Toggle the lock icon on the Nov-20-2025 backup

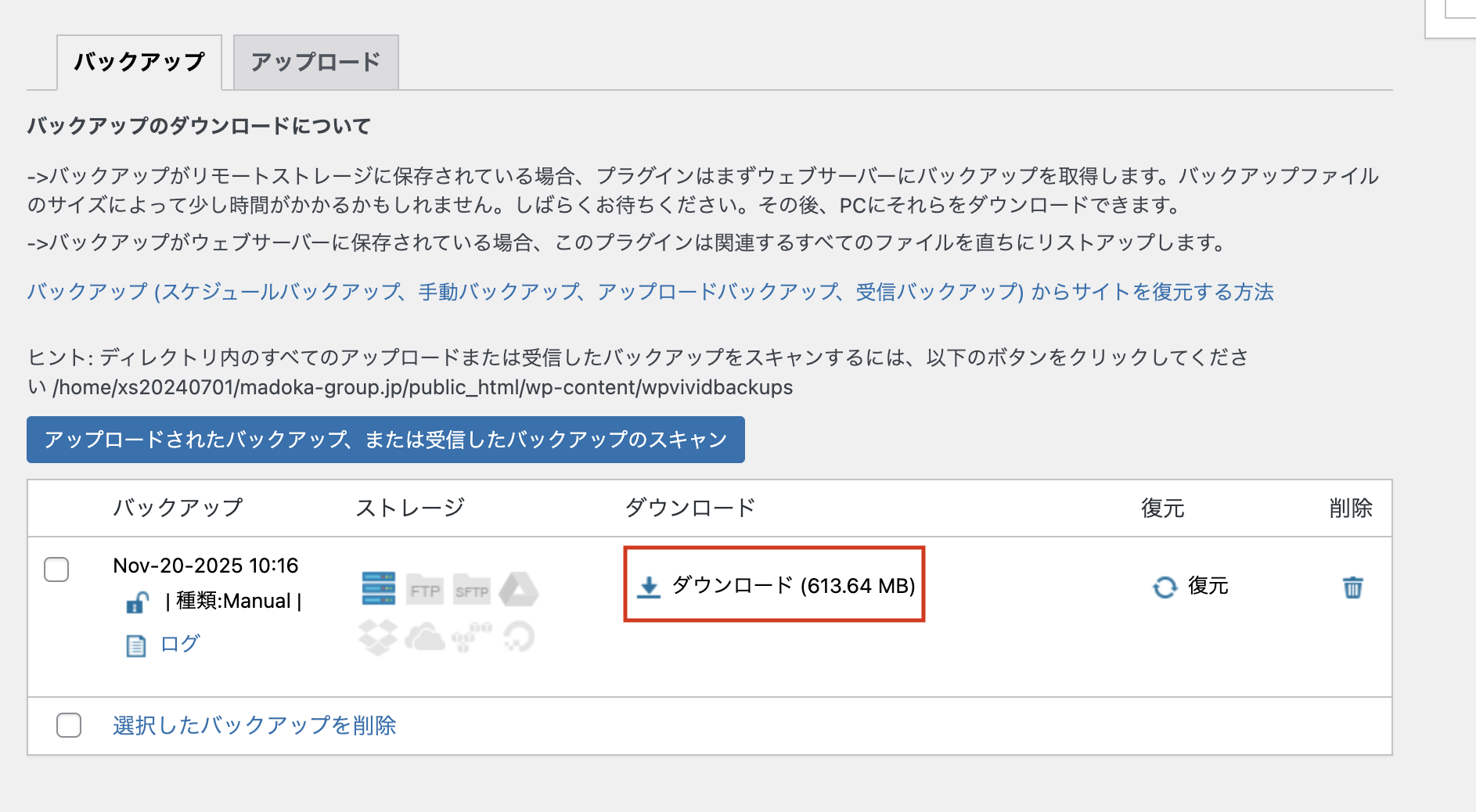pos(137,601)
